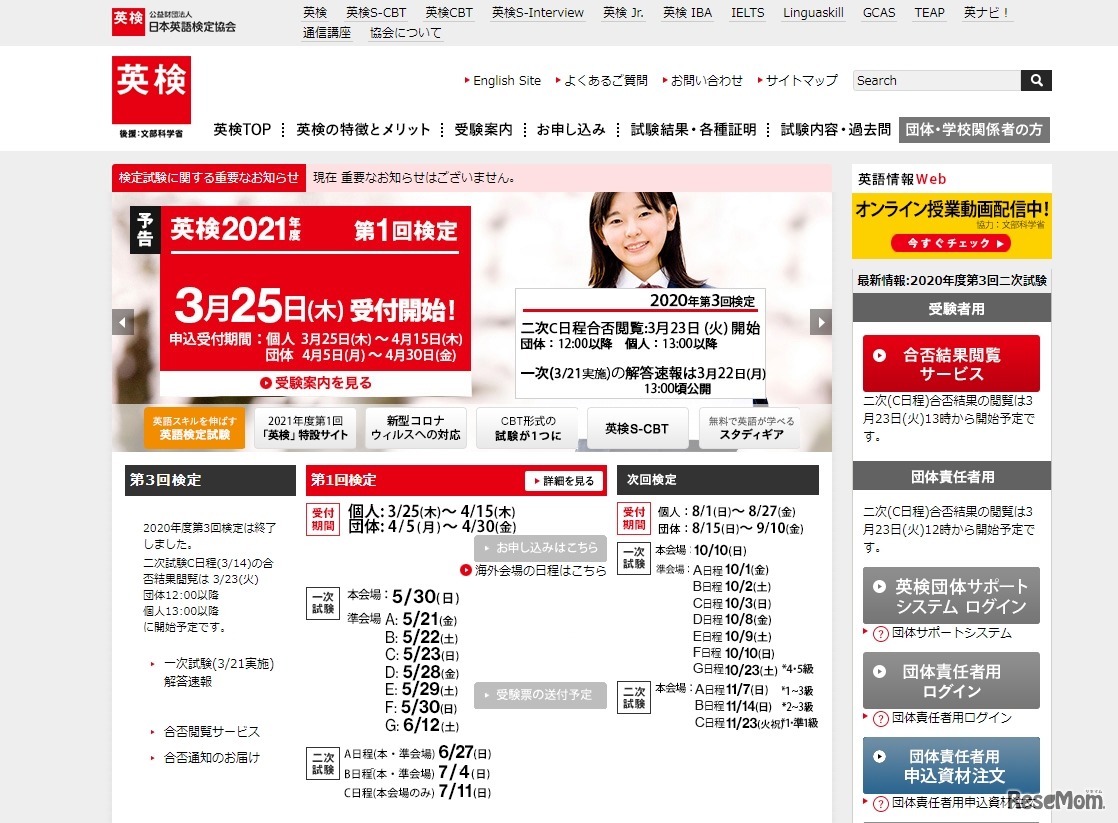Click orange 英語検定試験 thumbnail button
Image resolution: width=1118 pixels, height=823 pixels.
(195, 428)
